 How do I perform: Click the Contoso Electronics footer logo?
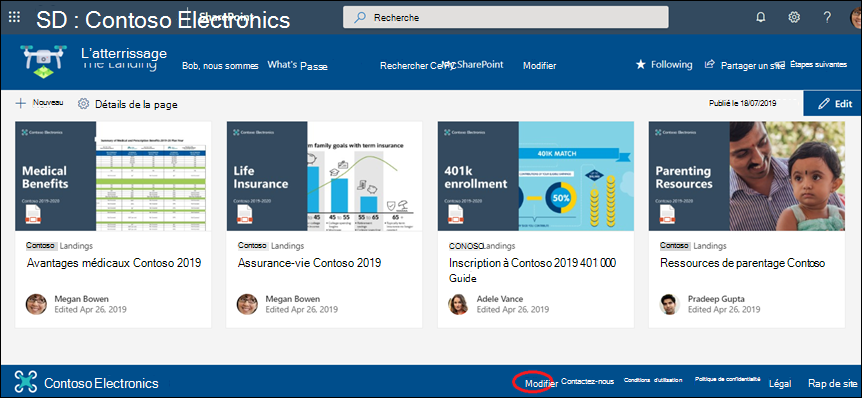pyautogui.click(x=26, y=383)
